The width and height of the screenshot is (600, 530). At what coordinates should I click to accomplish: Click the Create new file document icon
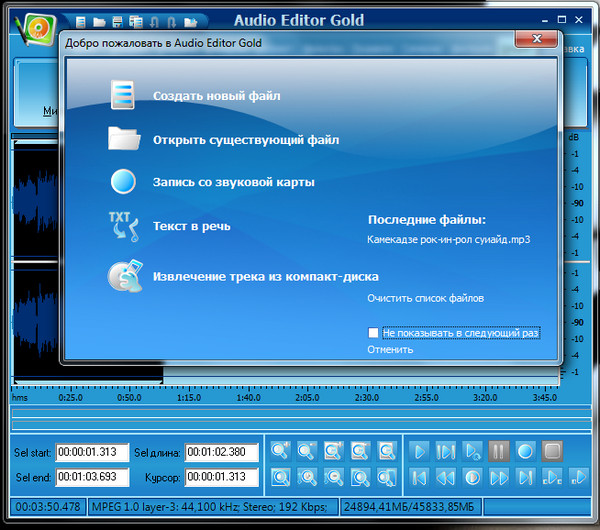tap(123, 95)
